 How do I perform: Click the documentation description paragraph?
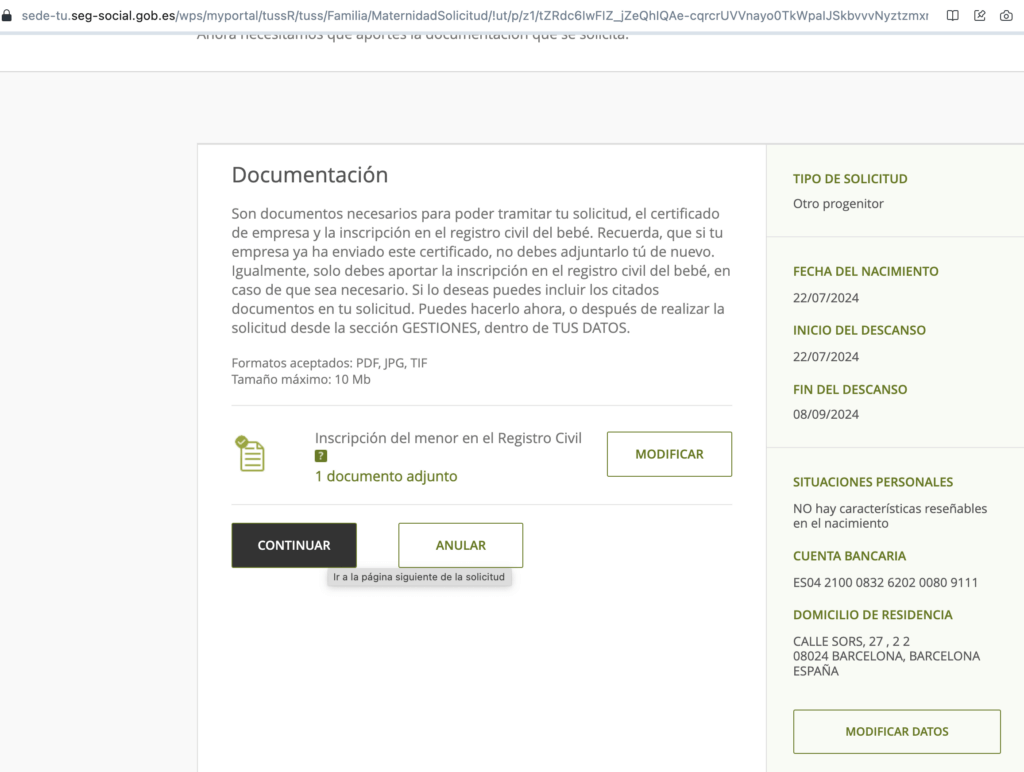(481, 271)
